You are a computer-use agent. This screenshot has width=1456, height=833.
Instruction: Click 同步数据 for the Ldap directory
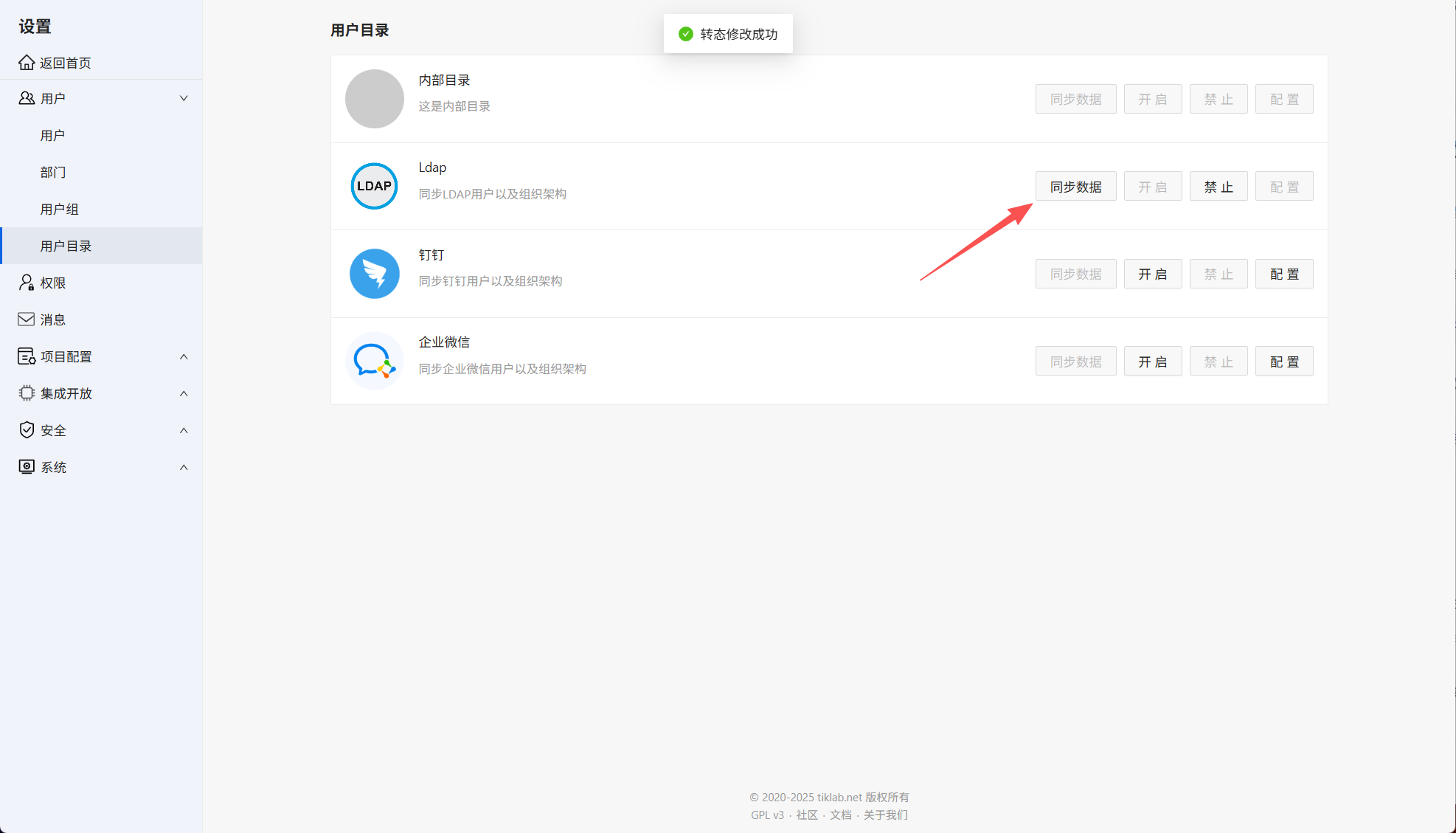(1075, 186)
